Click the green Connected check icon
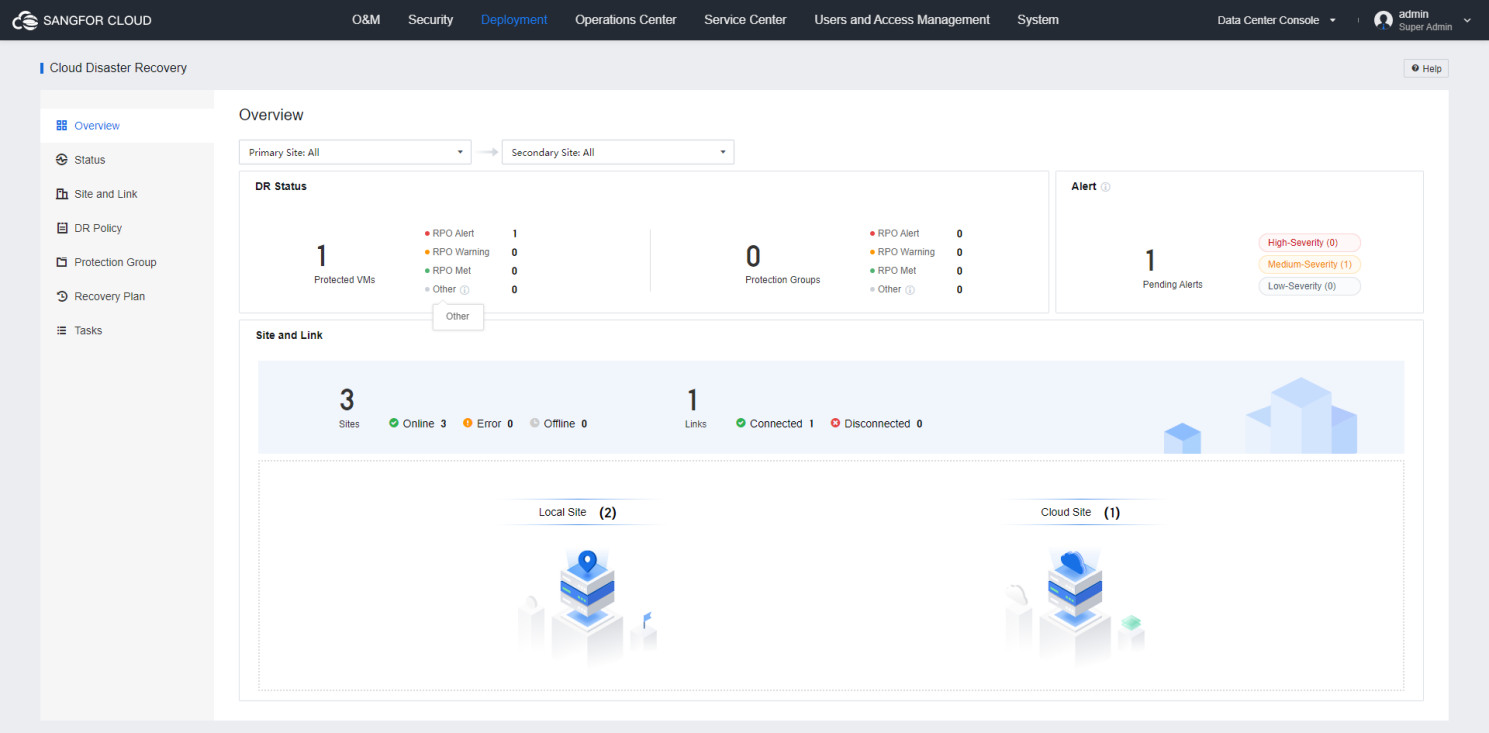This screenshot has width=1489, height=733. 741,423
